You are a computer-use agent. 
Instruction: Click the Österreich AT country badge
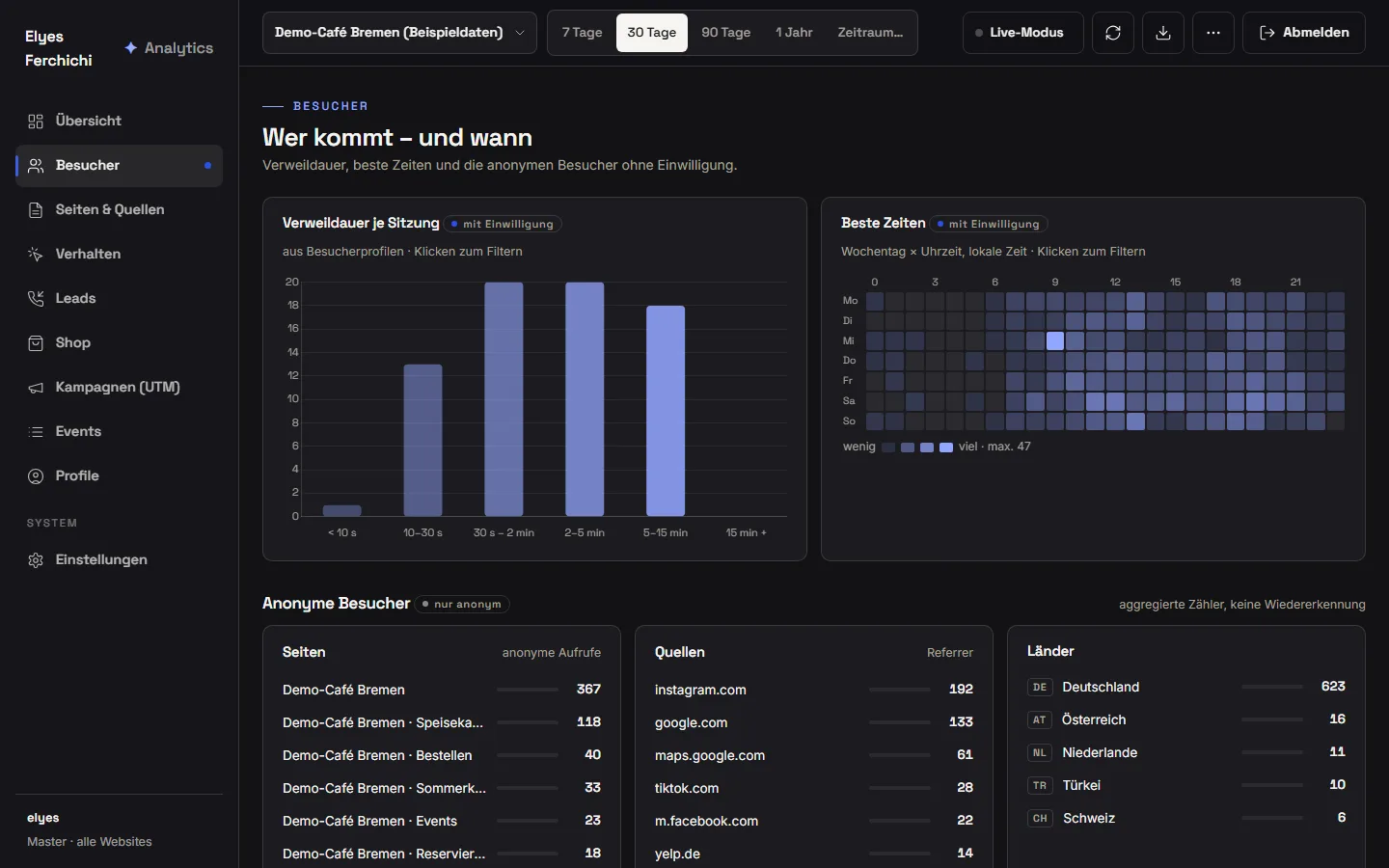[x=1039, y=720]
